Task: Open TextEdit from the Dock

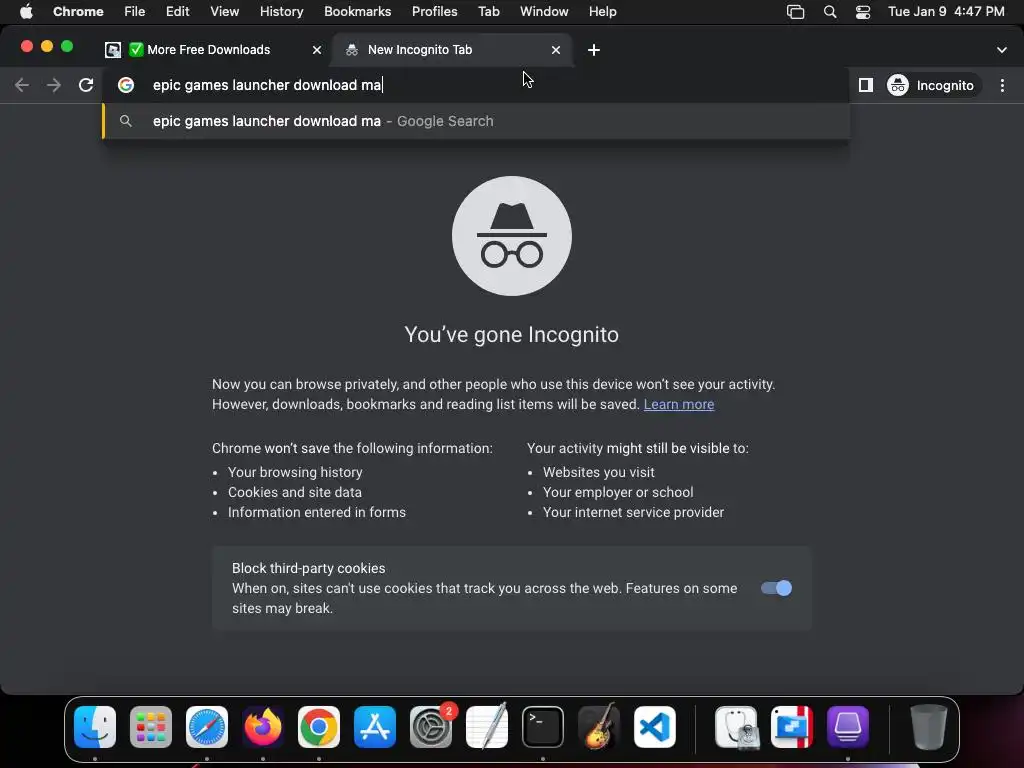Action: tap(487, 727)
